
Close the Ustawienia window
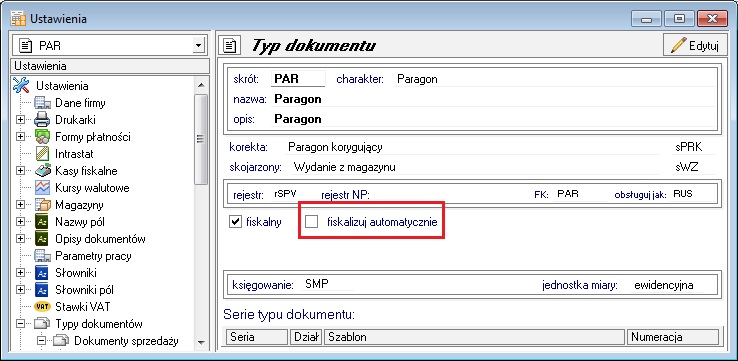713,19
